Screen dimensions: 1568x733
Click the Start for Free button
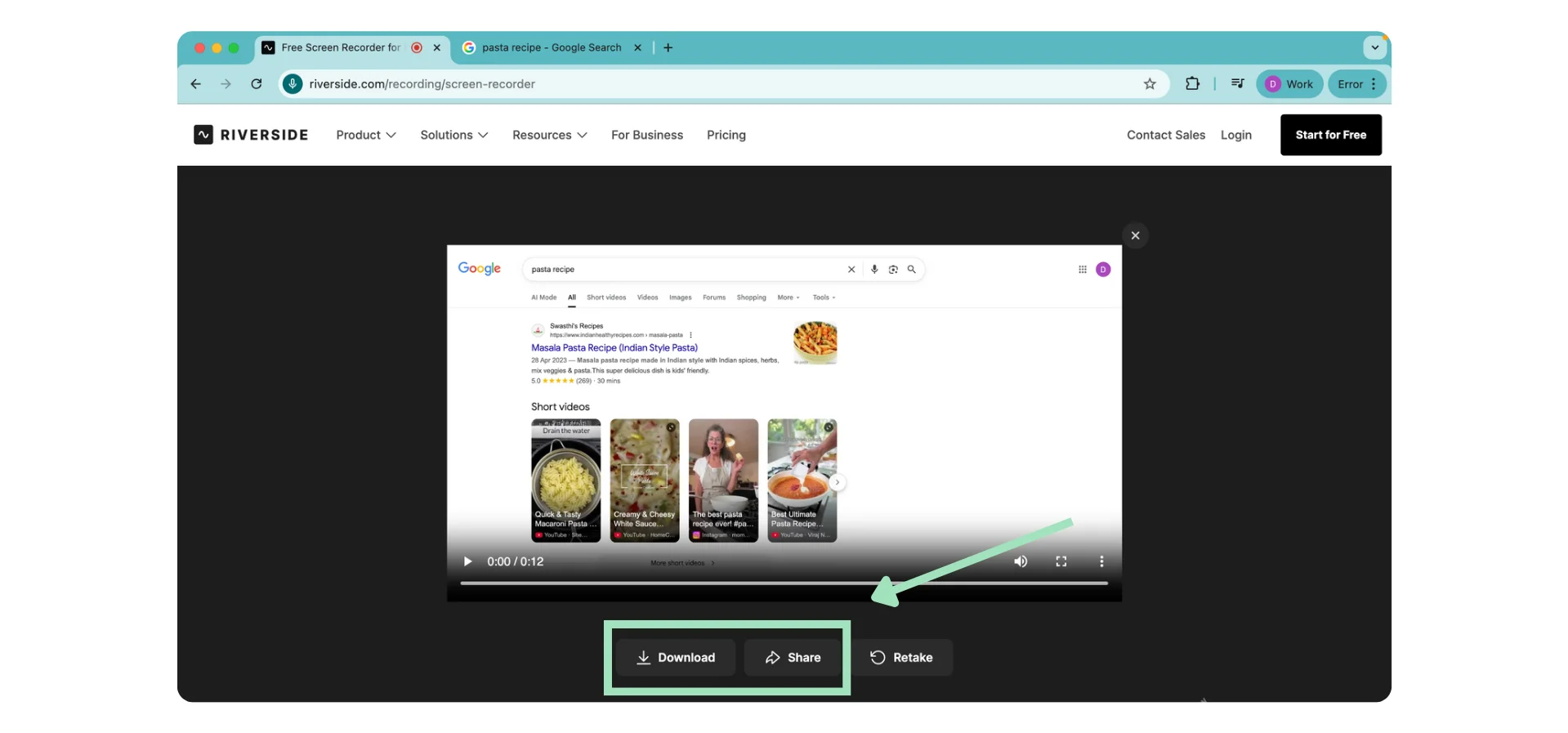click(1331, 135)
